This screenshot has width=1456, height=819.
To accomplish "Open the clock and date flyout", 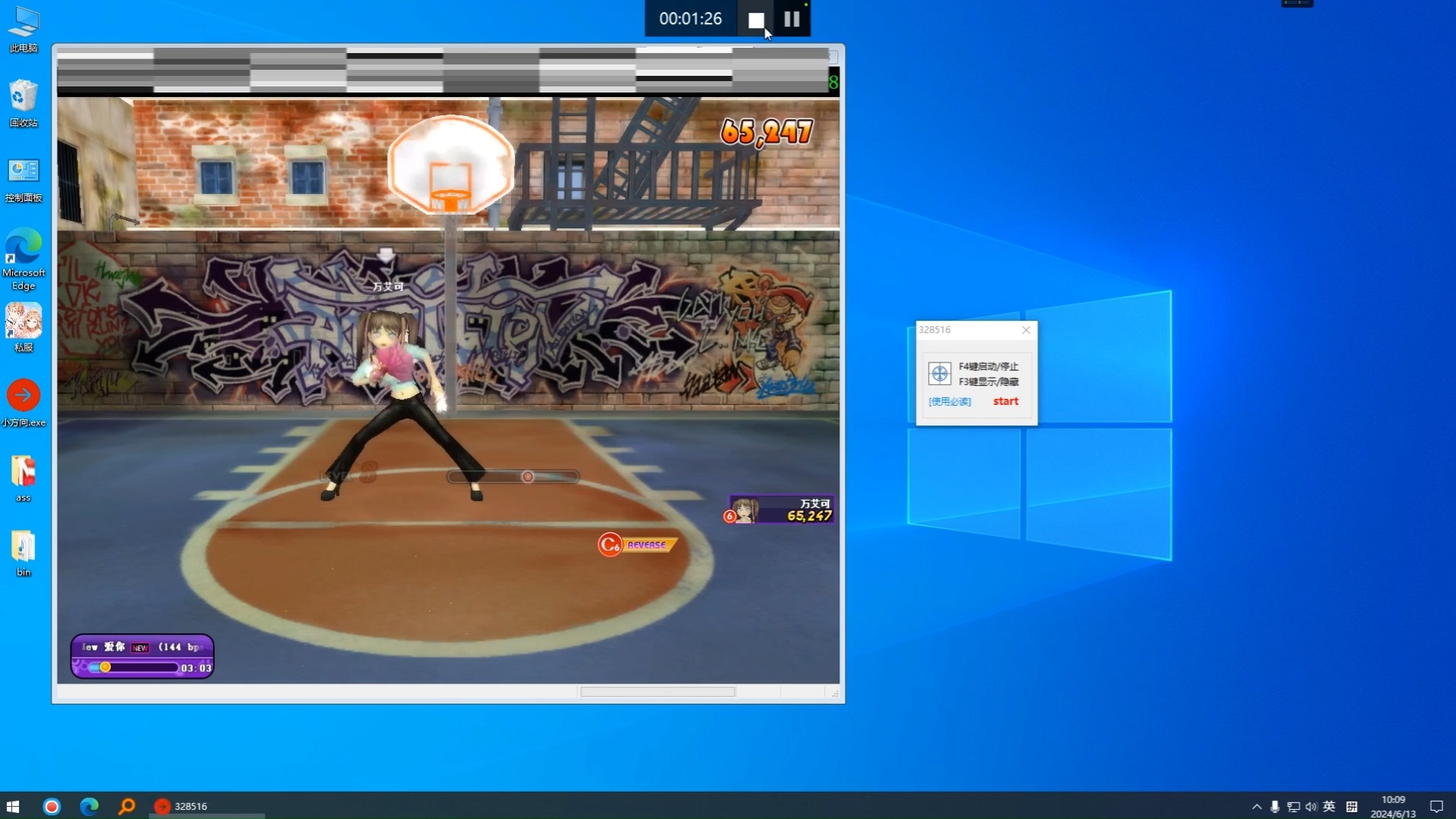I will click(x=1393, y=806).
